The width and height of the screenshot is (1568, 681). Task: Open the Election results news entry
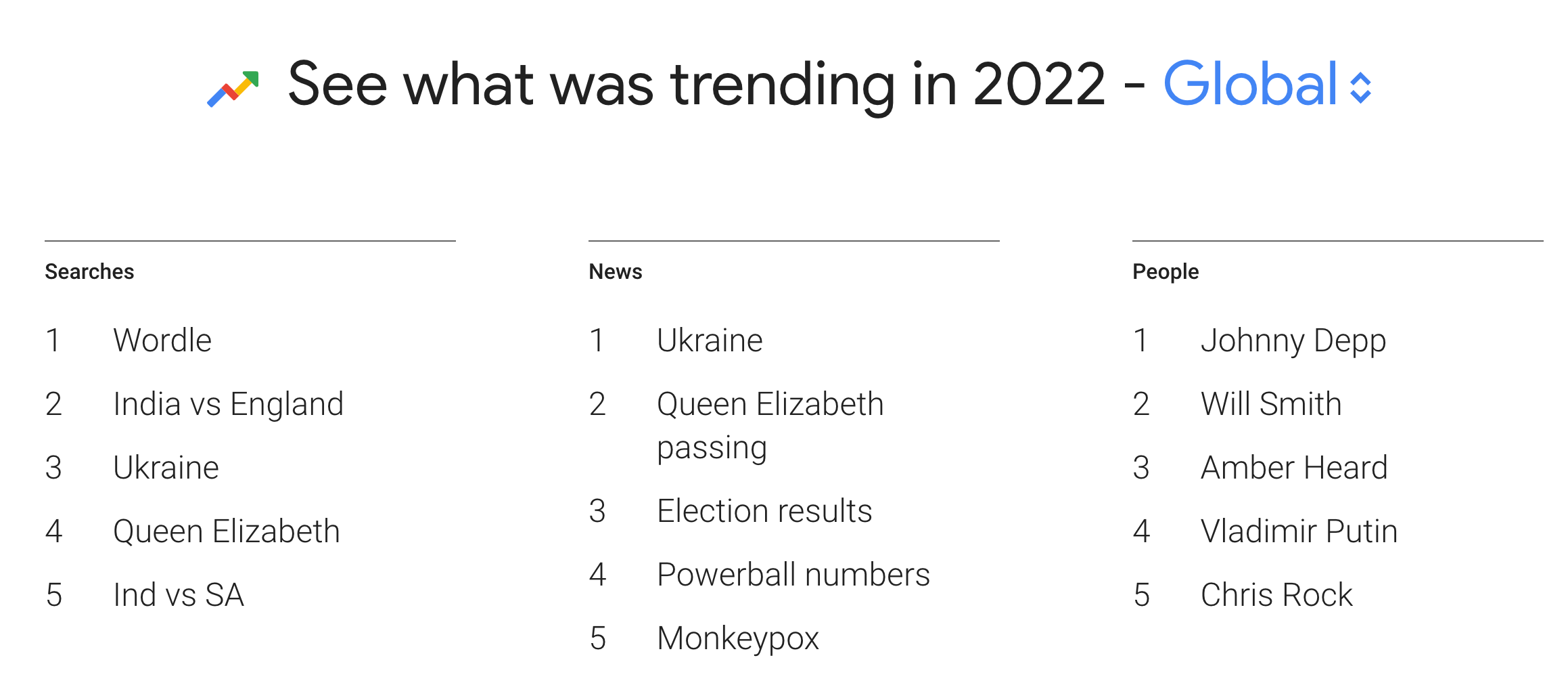[x=764, y=510]
